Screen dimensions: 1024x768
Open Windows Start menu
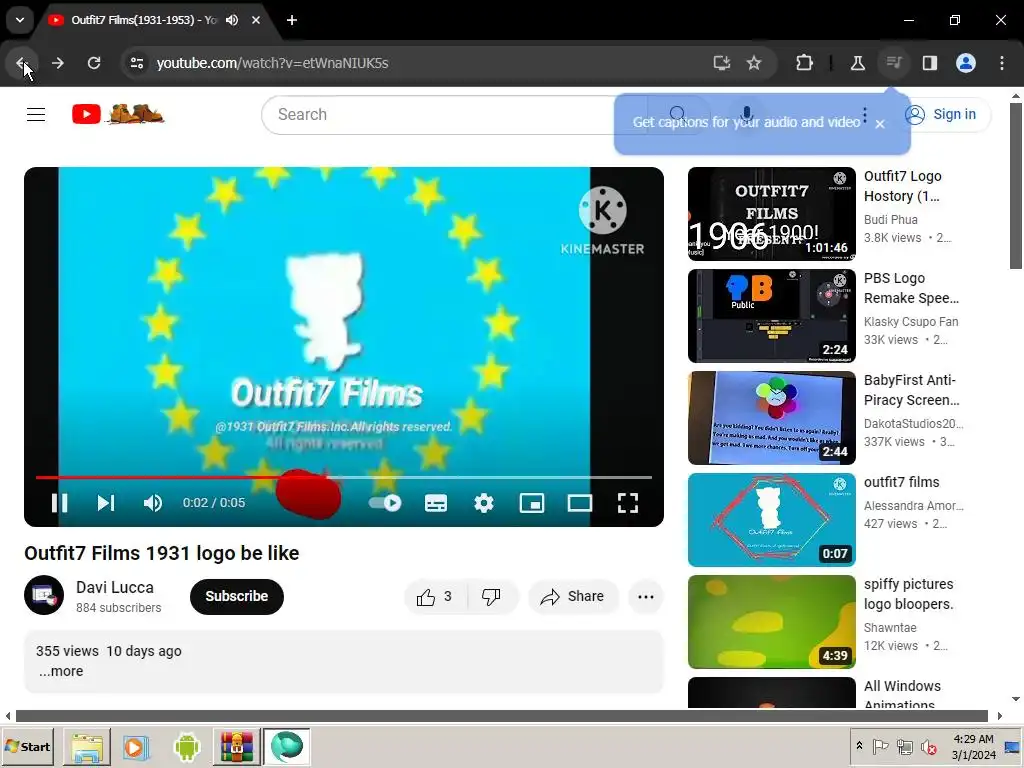[x=27, y=746]
